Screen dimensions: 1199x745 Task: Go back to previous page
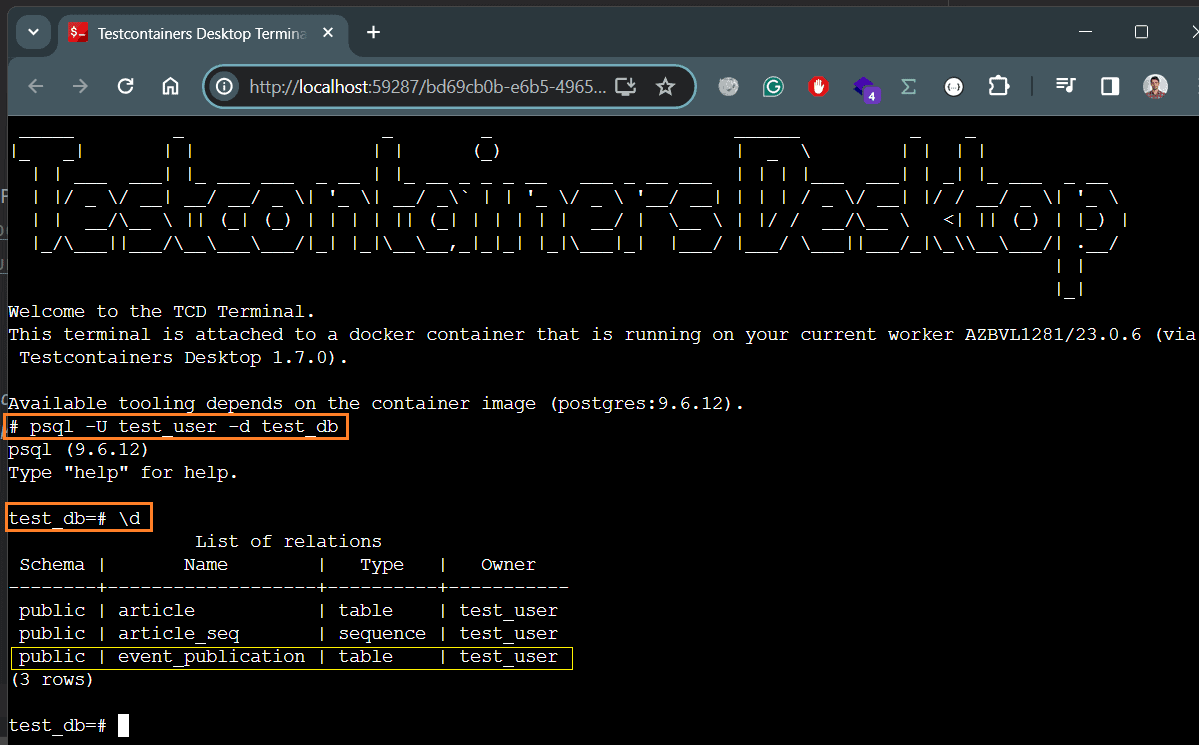pyautogui.click(x=36, y=86)
